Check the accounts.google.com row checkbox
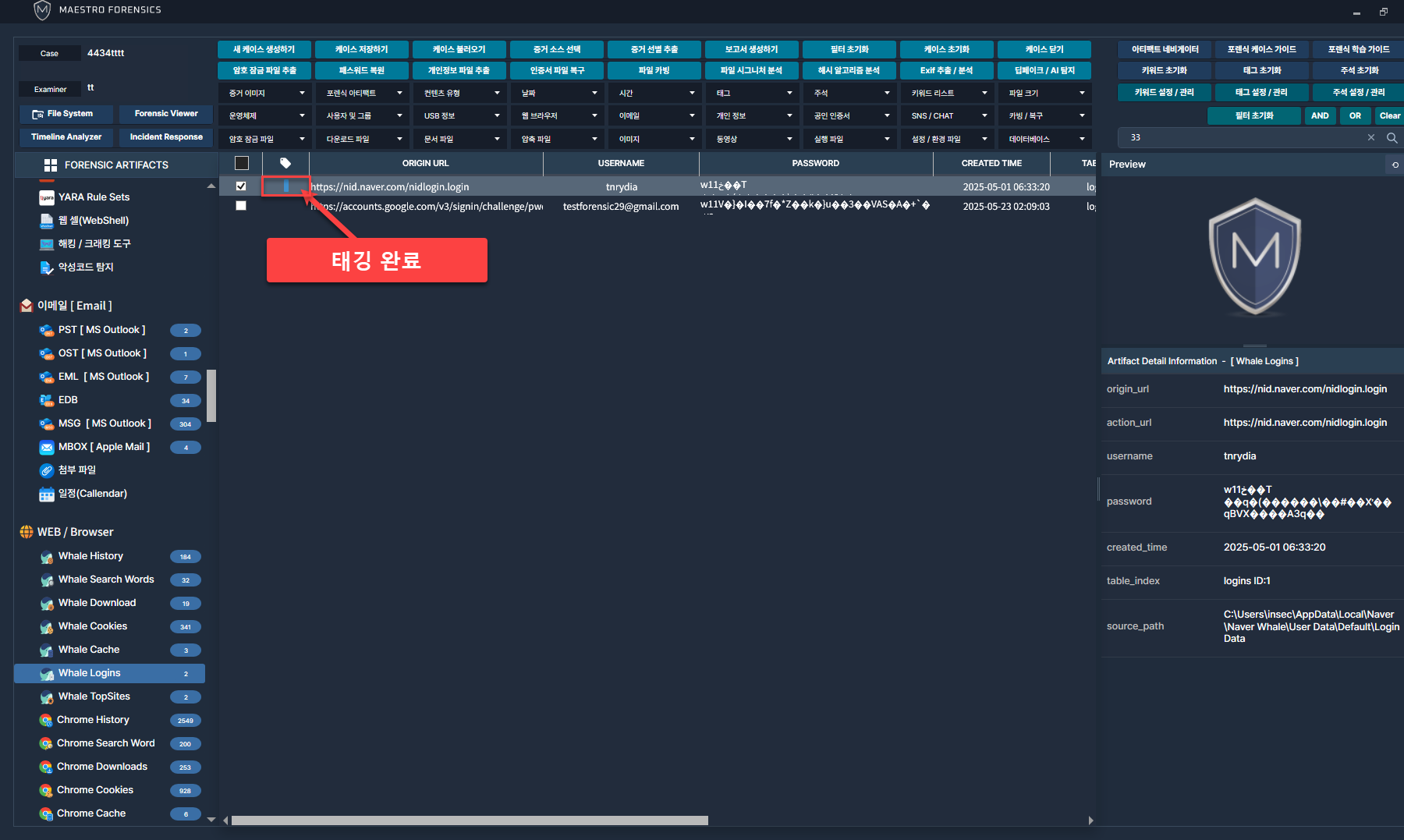This screenshot has width=1404, height=840. tap(241, 206)
